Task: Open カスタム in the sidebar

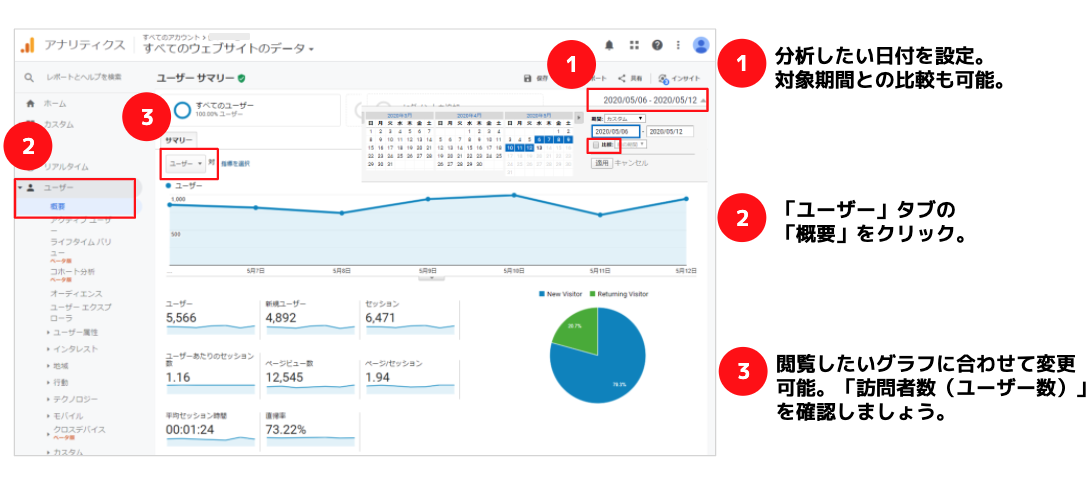Action: 58,125
